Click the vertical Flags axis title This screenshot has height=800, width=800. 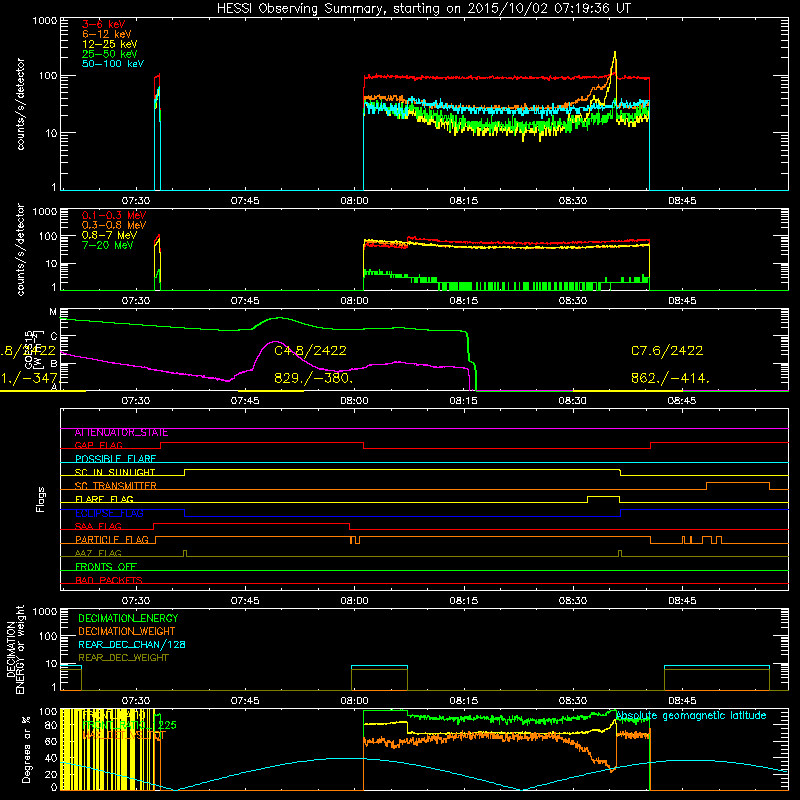pos(41,499)
